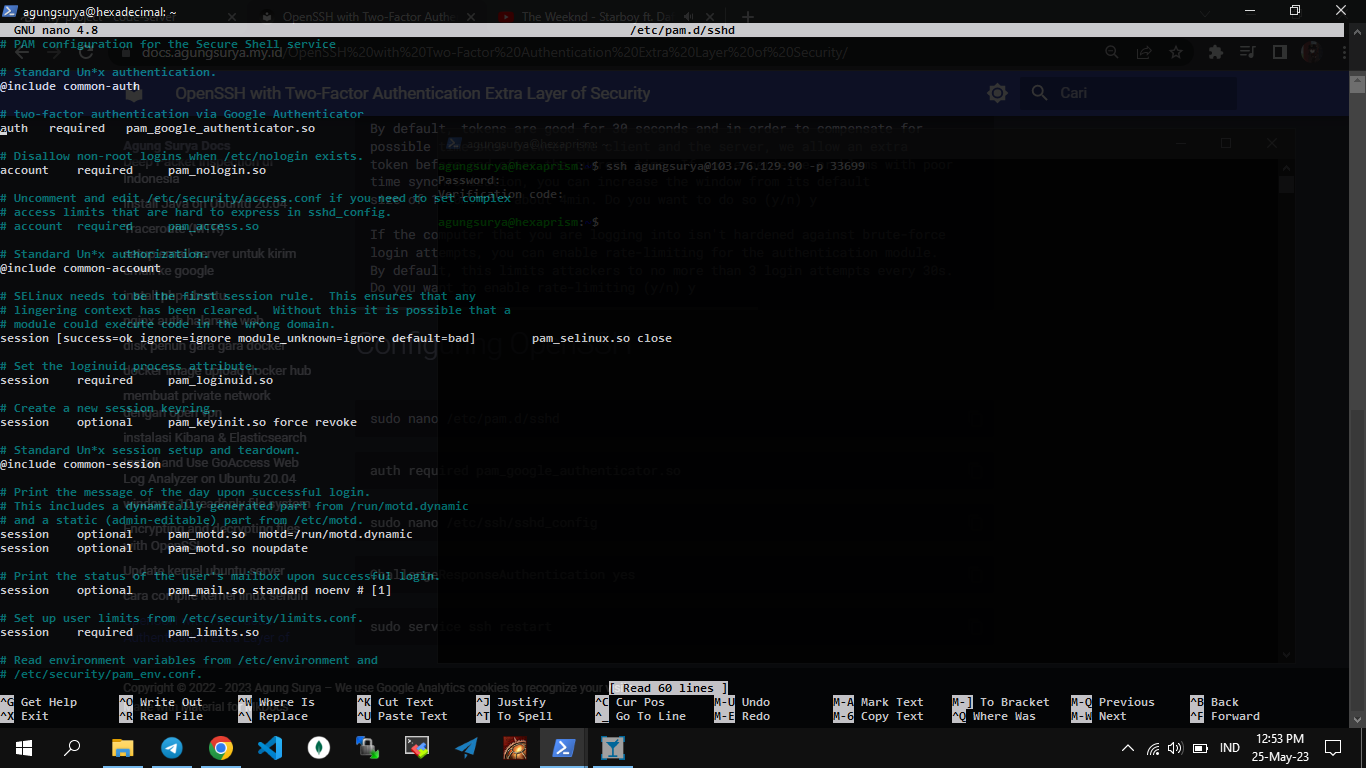Open the green leaf MongoDB Compass icon
This screenshot has width=1366, height=768.
click(x=319, y=747)
